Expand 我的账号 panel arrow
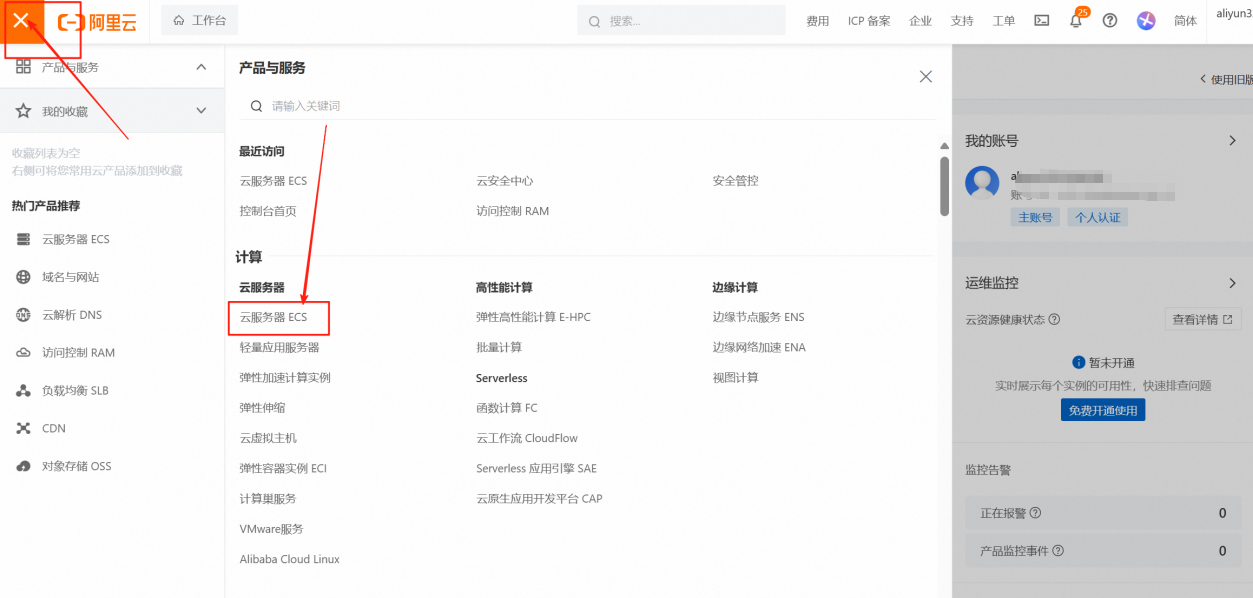This screenshot has width=1253, height=598. pos(1233,141)
